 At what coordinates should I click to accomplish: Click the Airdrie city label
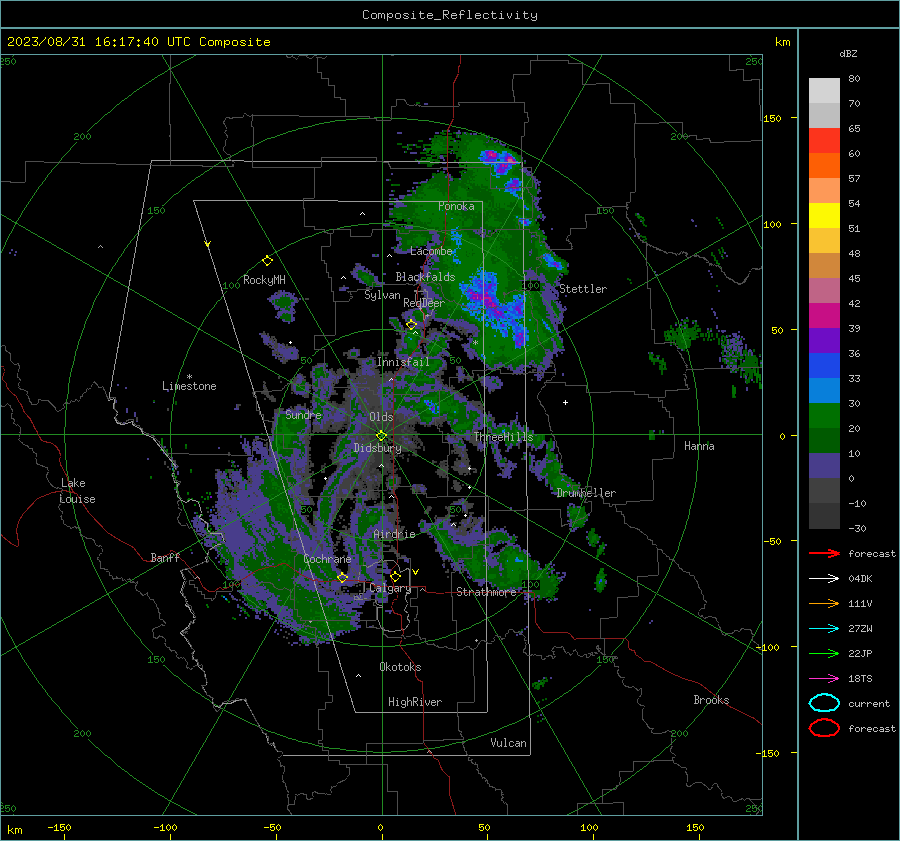(x=394, y=534)
